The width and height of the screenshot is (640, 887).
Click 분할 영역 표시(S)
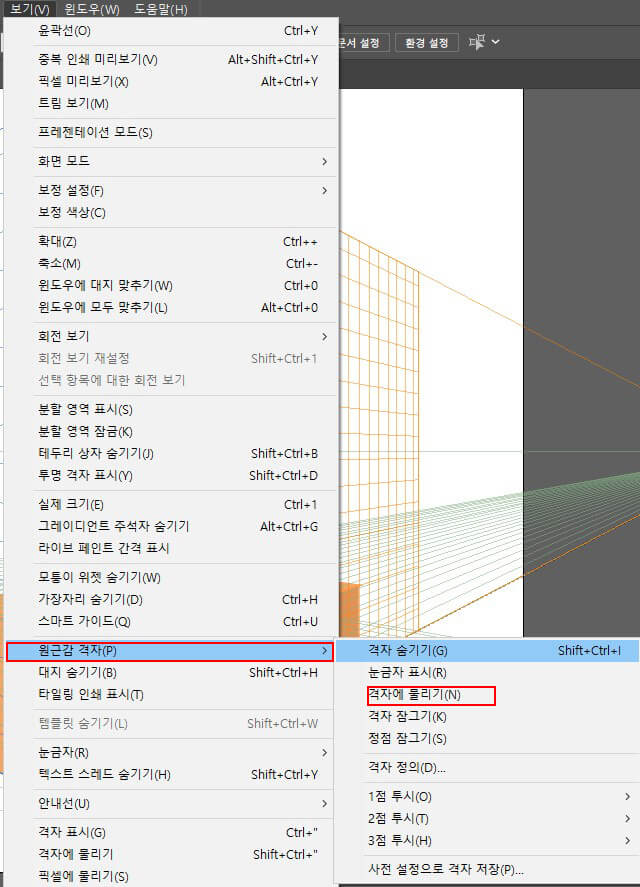click(x=170, y=410)
